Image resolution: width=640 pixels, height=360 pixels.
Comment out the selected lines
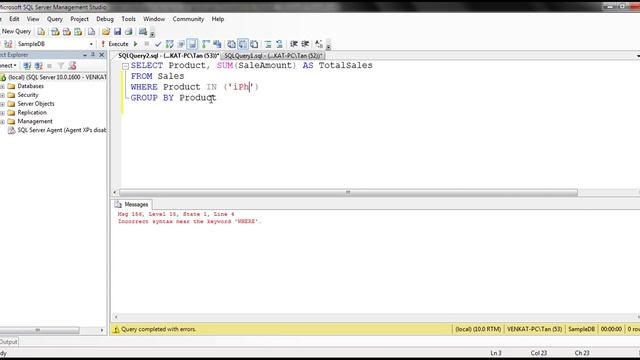[268, 44]
